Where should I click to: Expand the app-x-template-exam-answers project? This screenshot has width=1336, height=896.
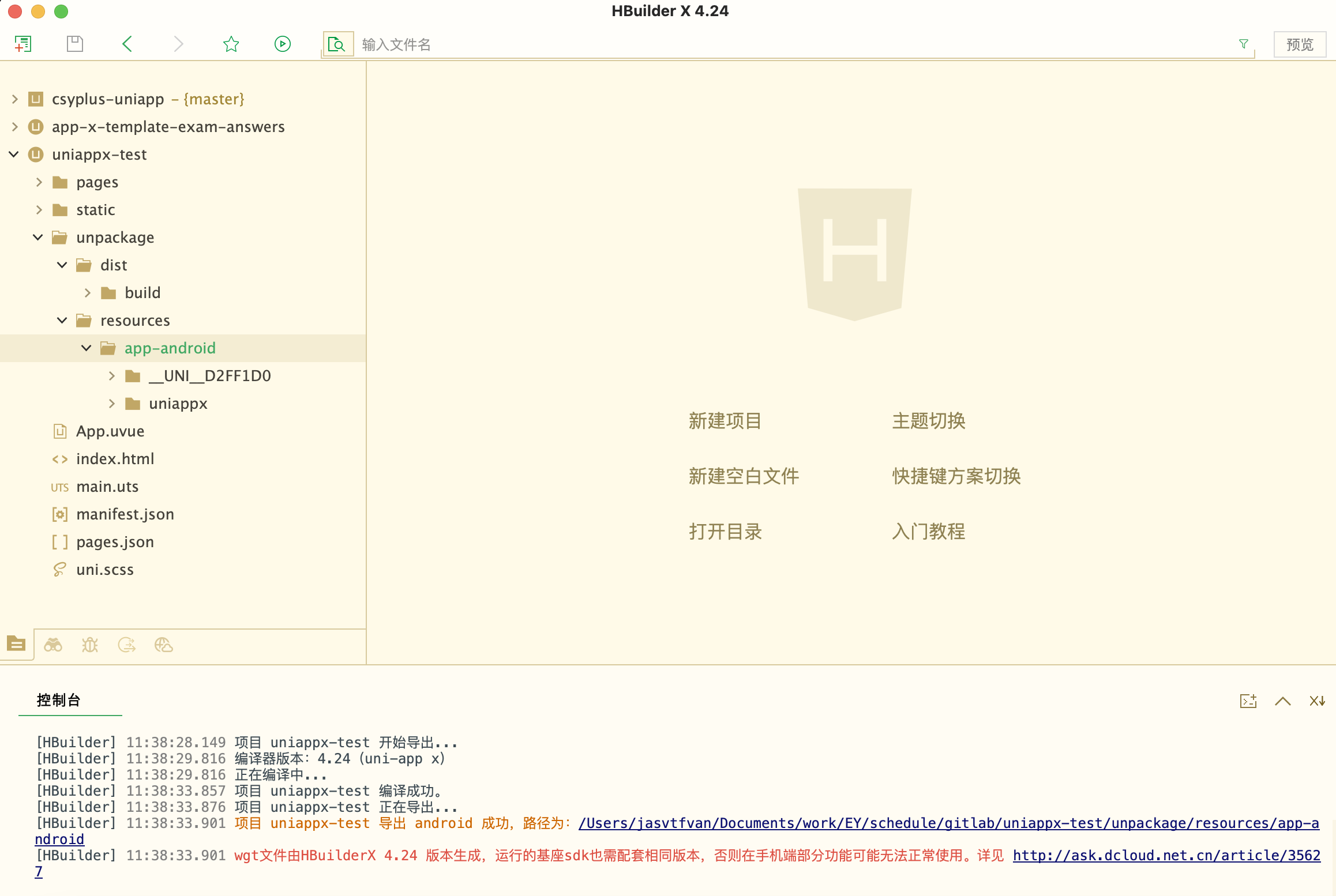coord(15,127)
